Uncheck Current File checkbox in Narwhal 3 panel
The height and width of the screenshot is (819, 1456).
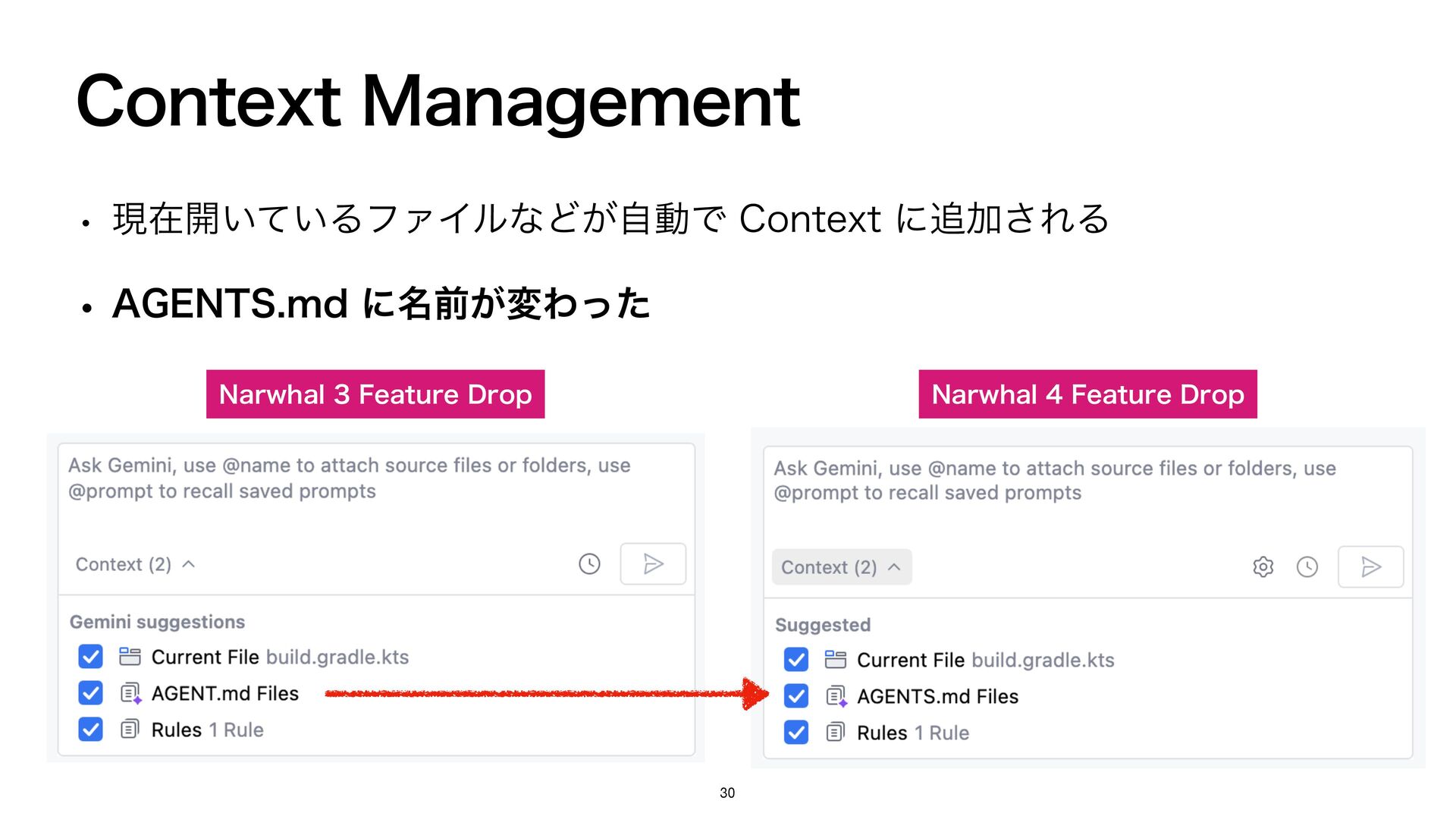(90, 657)
